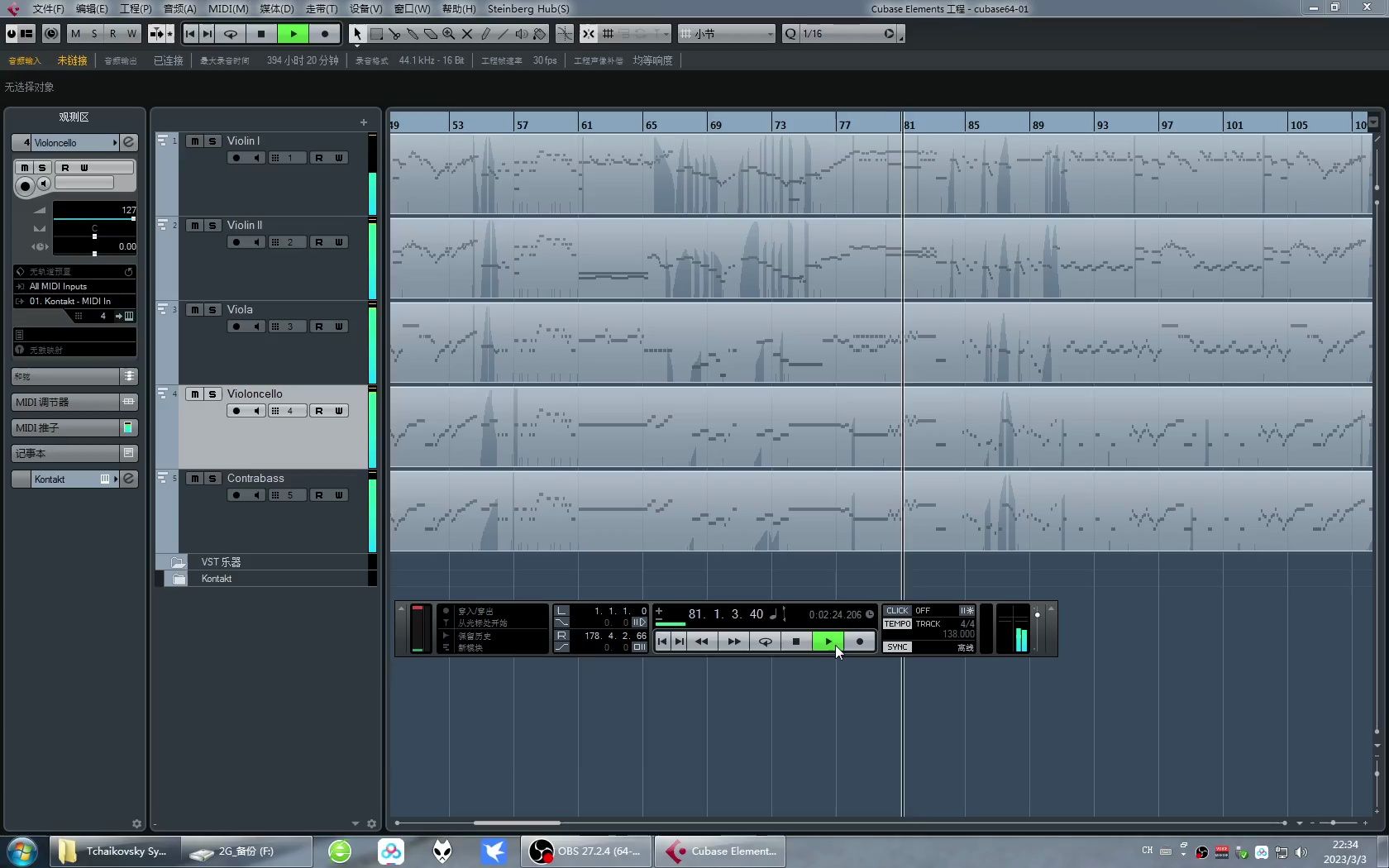Solo the Violin II track
The image size is (1389, 868).
pyautogui.click(x=212, y=226)
